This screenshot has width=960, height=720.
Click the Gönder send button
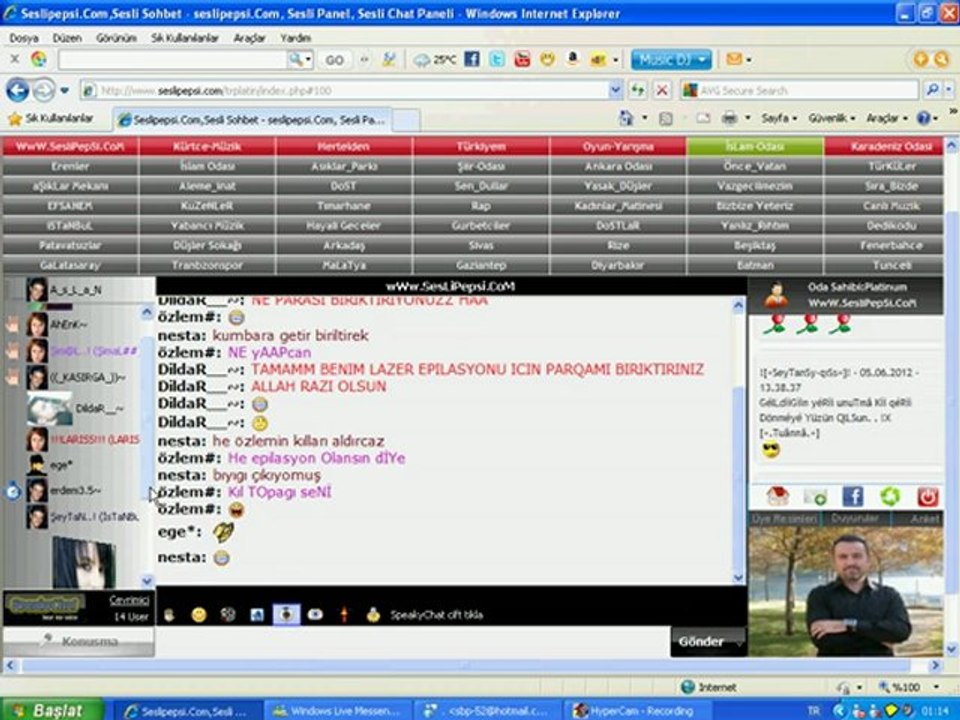coord(708,642)
